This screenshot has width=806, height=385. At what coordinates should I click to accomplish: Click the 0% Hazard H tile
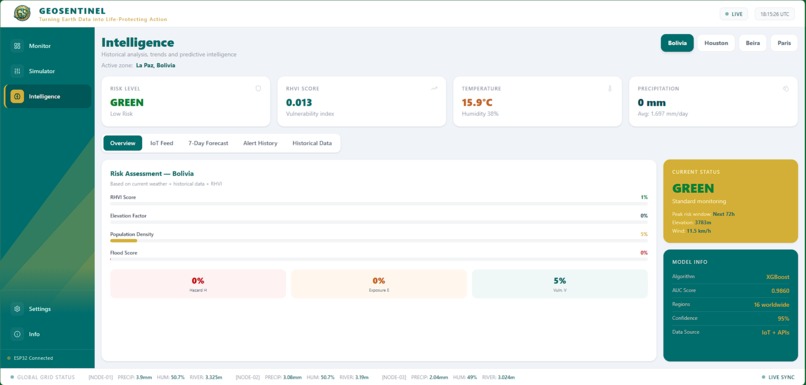(198, 284)
